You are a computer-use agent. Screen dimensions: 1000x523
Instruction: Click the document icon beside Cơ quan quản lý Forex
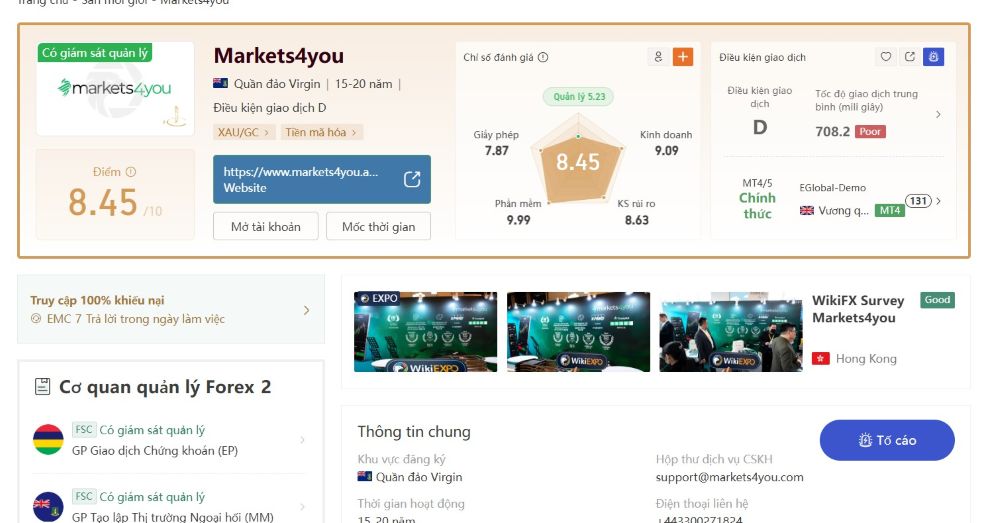(42, 387)
